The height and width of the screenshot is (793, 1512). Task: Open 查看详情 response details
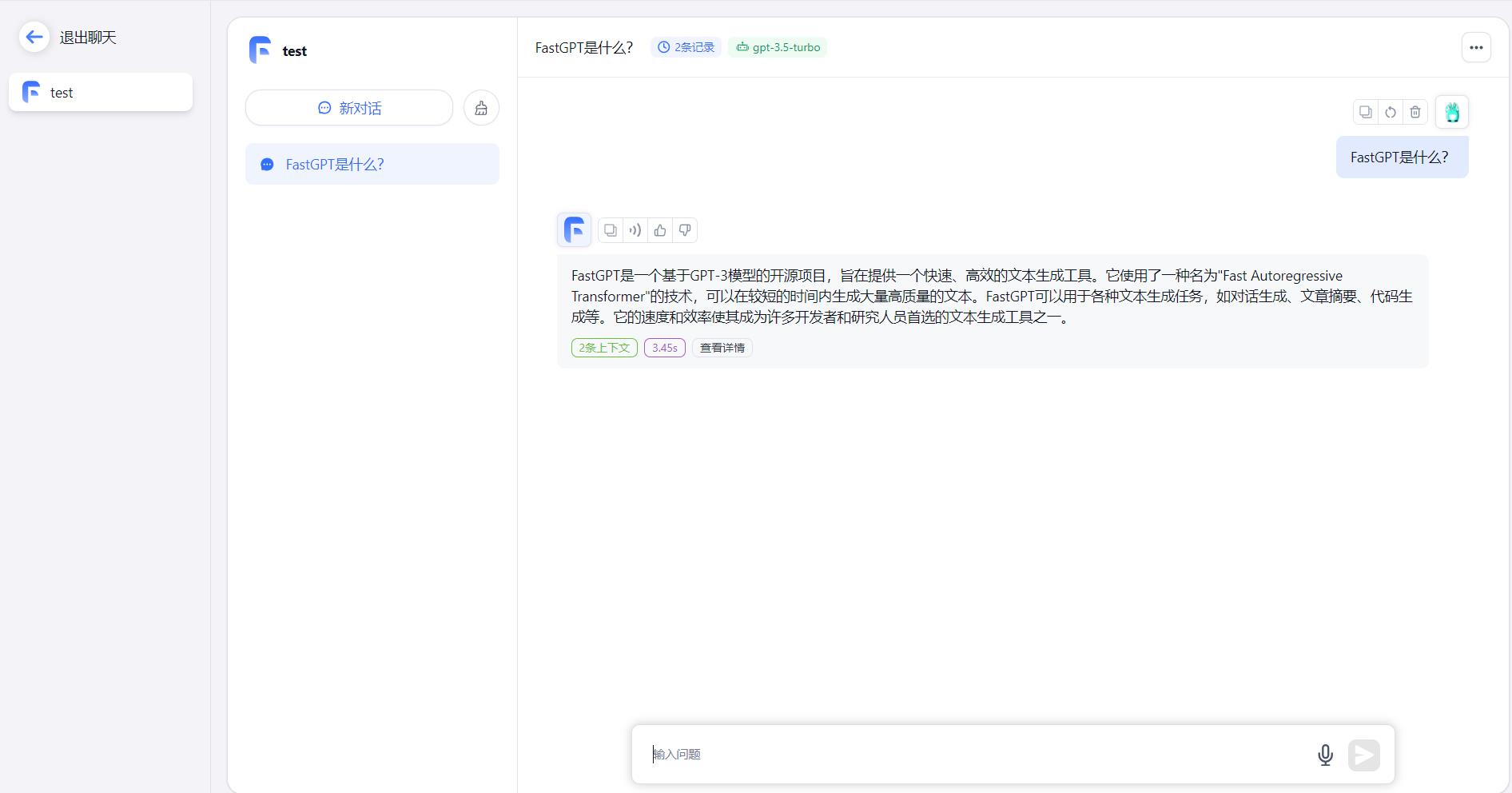click(722, 348)
